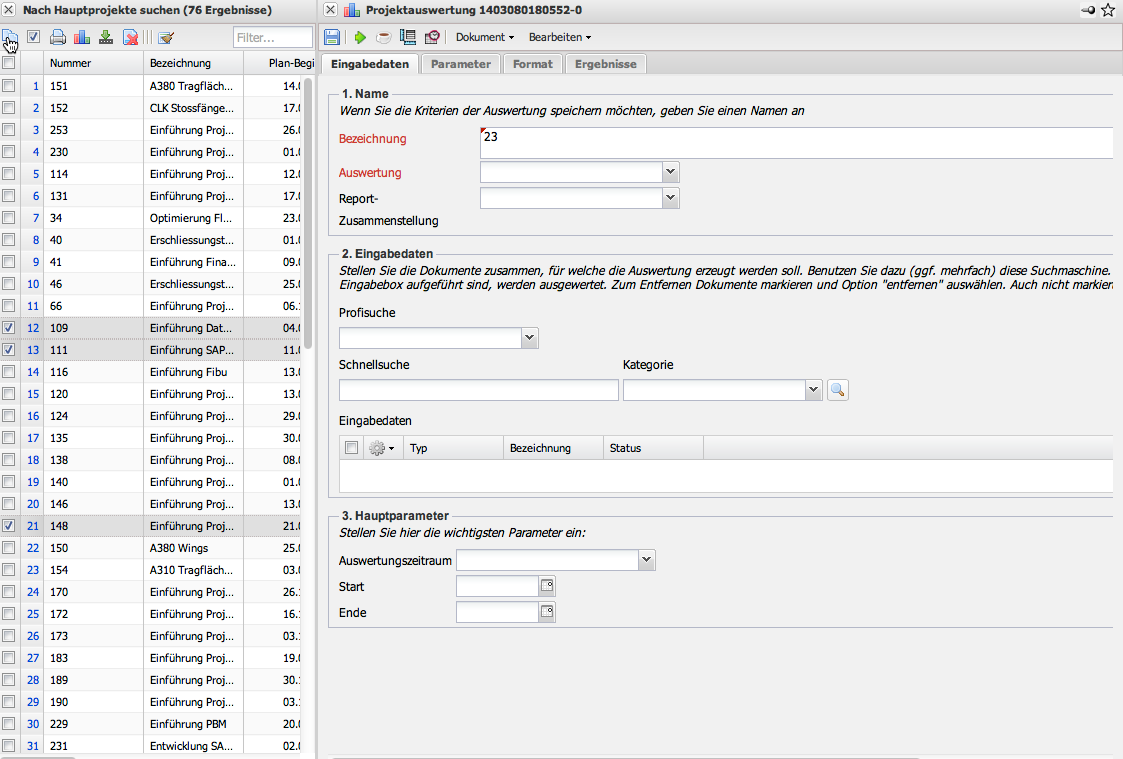
Task: Uncheck the checkbox for row 12
Action: coord(9,327)
